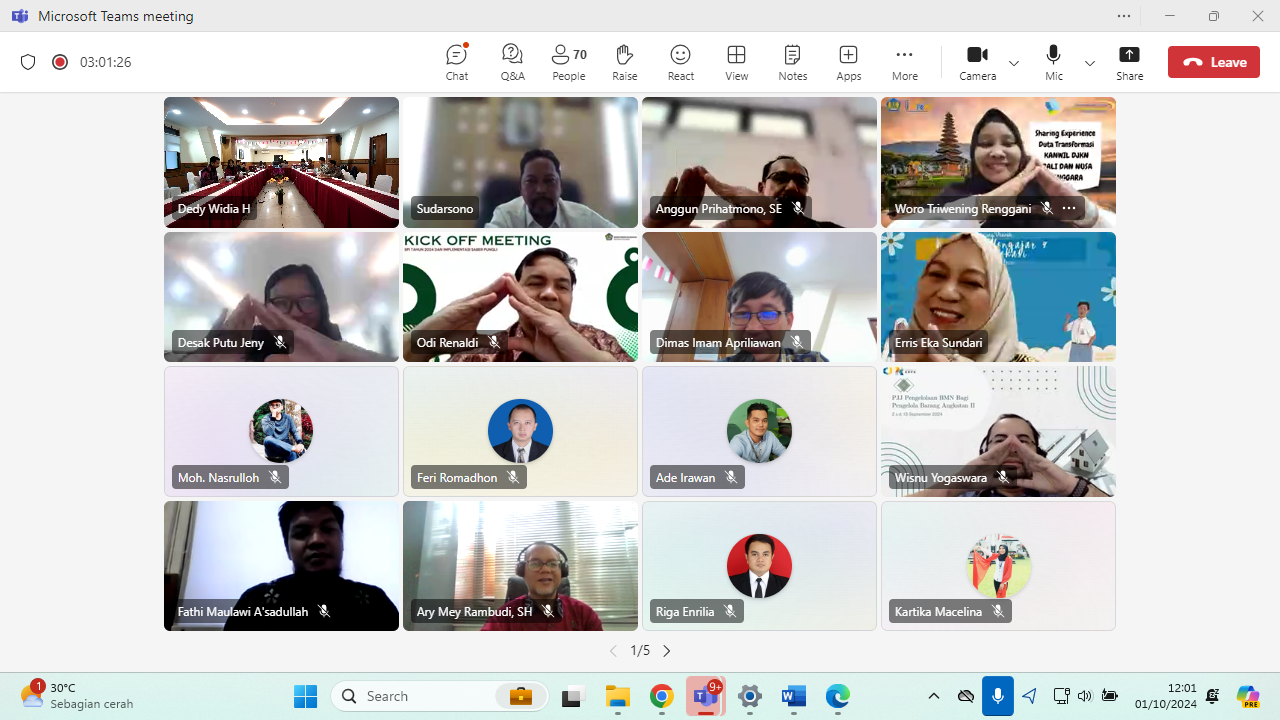Leave the meeting

[1214, 62]
